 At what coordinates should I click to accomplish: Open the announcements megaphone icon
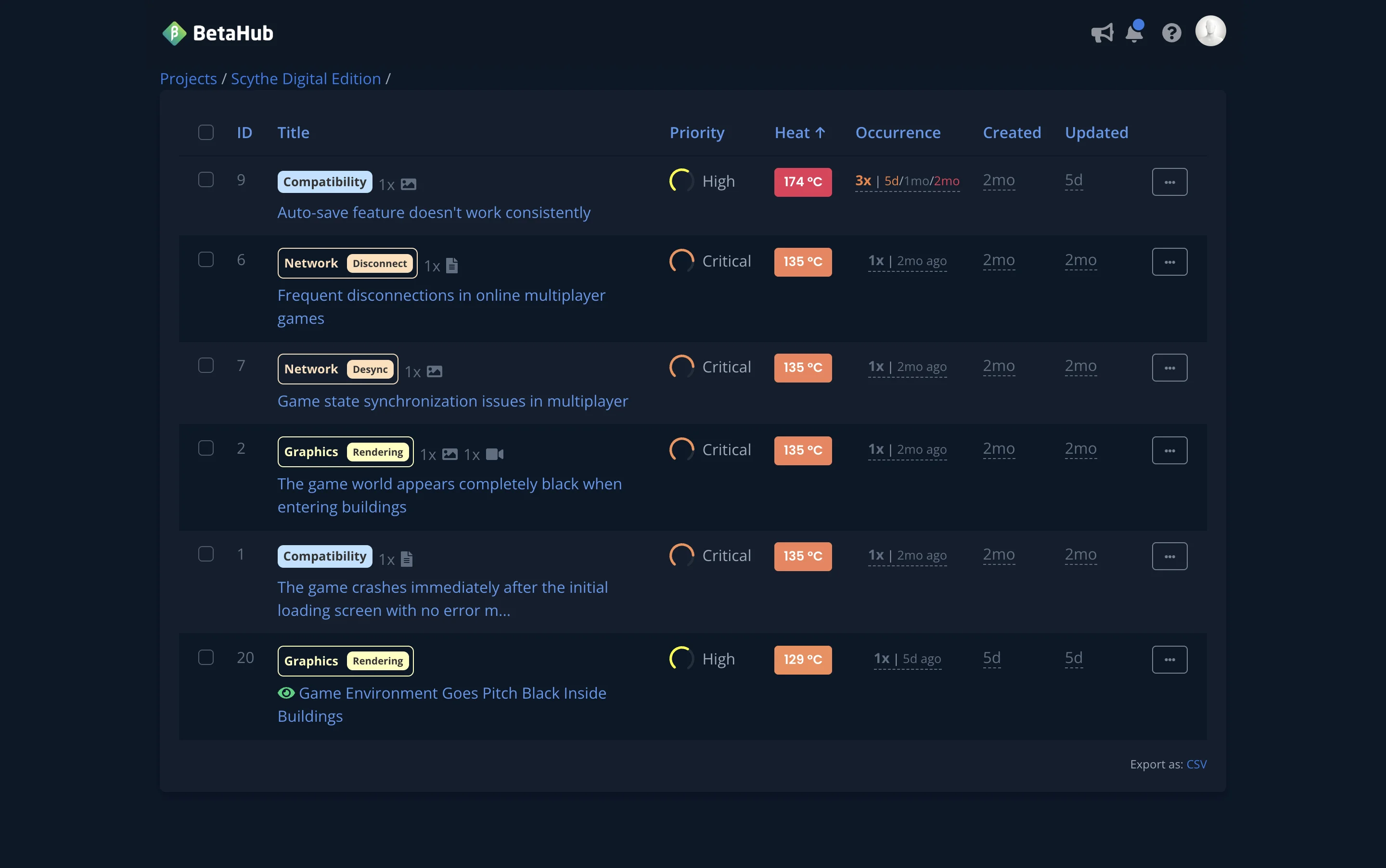[x=1103, y=33]
